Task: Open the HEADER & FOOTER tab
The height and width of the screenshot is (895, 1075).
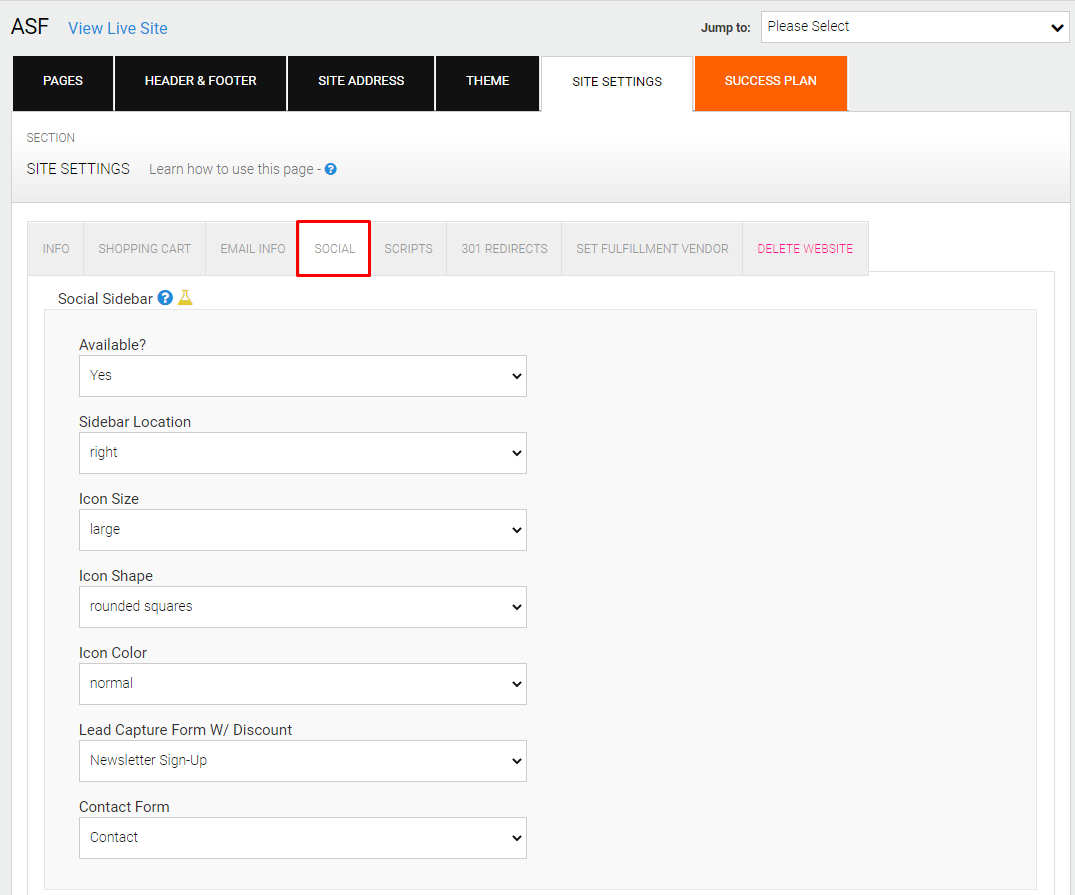Action: [x=199, y=83]
